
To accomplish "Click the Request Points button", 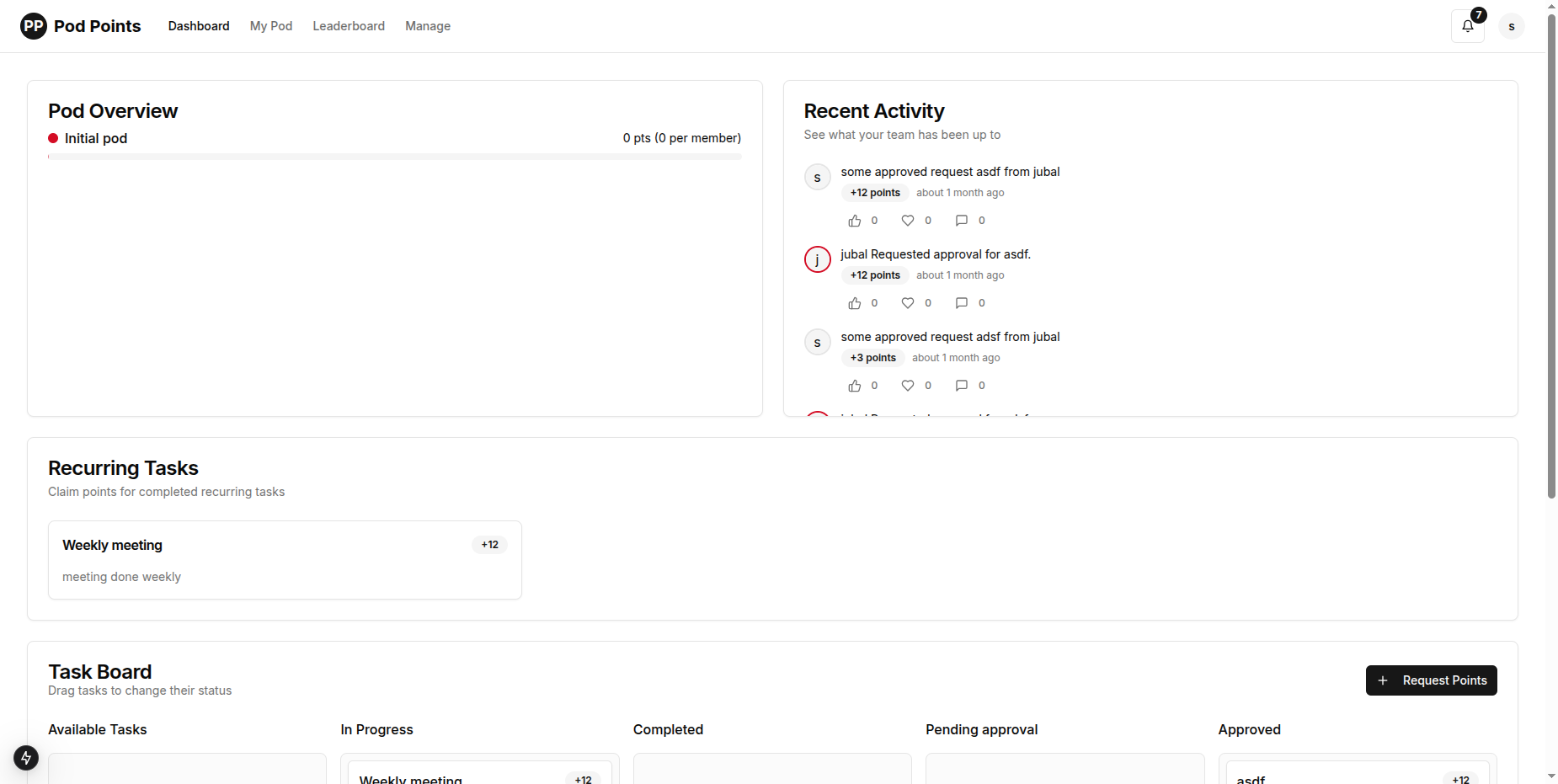I will [1431, 680].
